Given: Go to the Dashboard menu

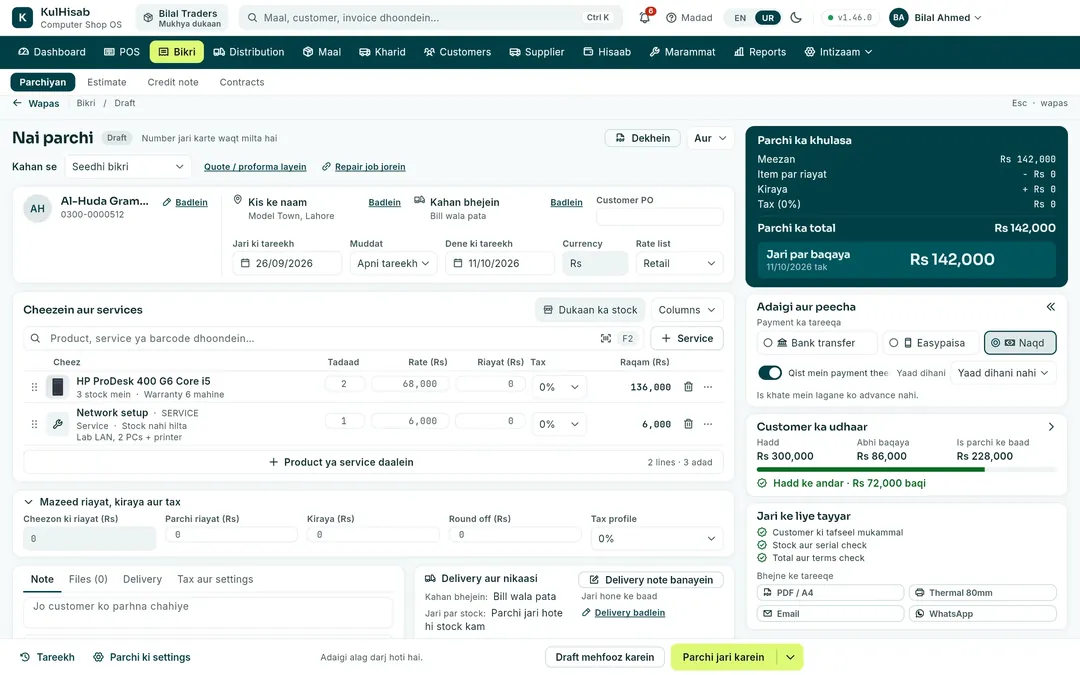Looking at the screenshot, I should pyautogui.click(x=52, y=52).
